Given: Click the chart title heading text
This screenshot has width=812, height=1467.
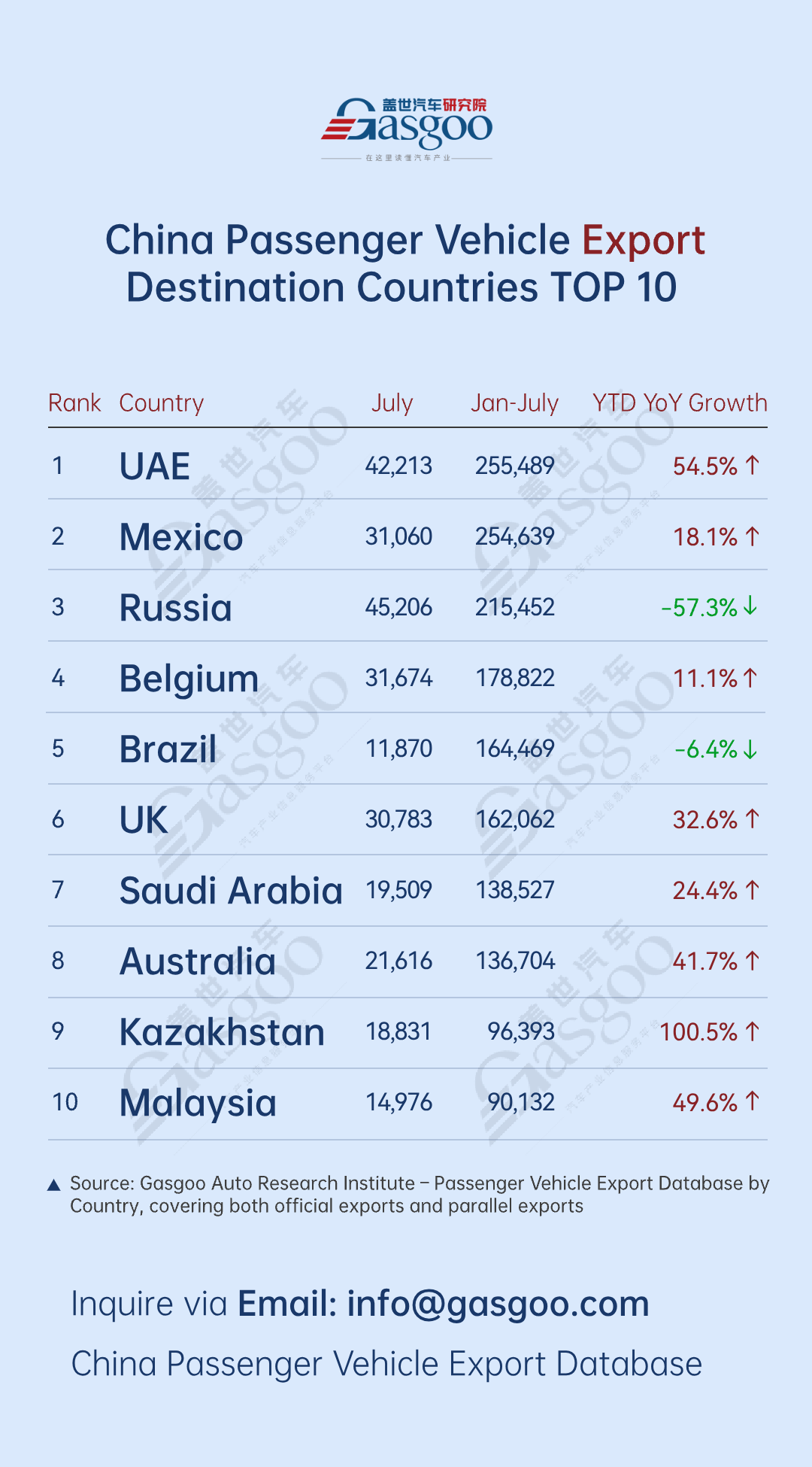Looking at the screenshot, I should point(404,263).
